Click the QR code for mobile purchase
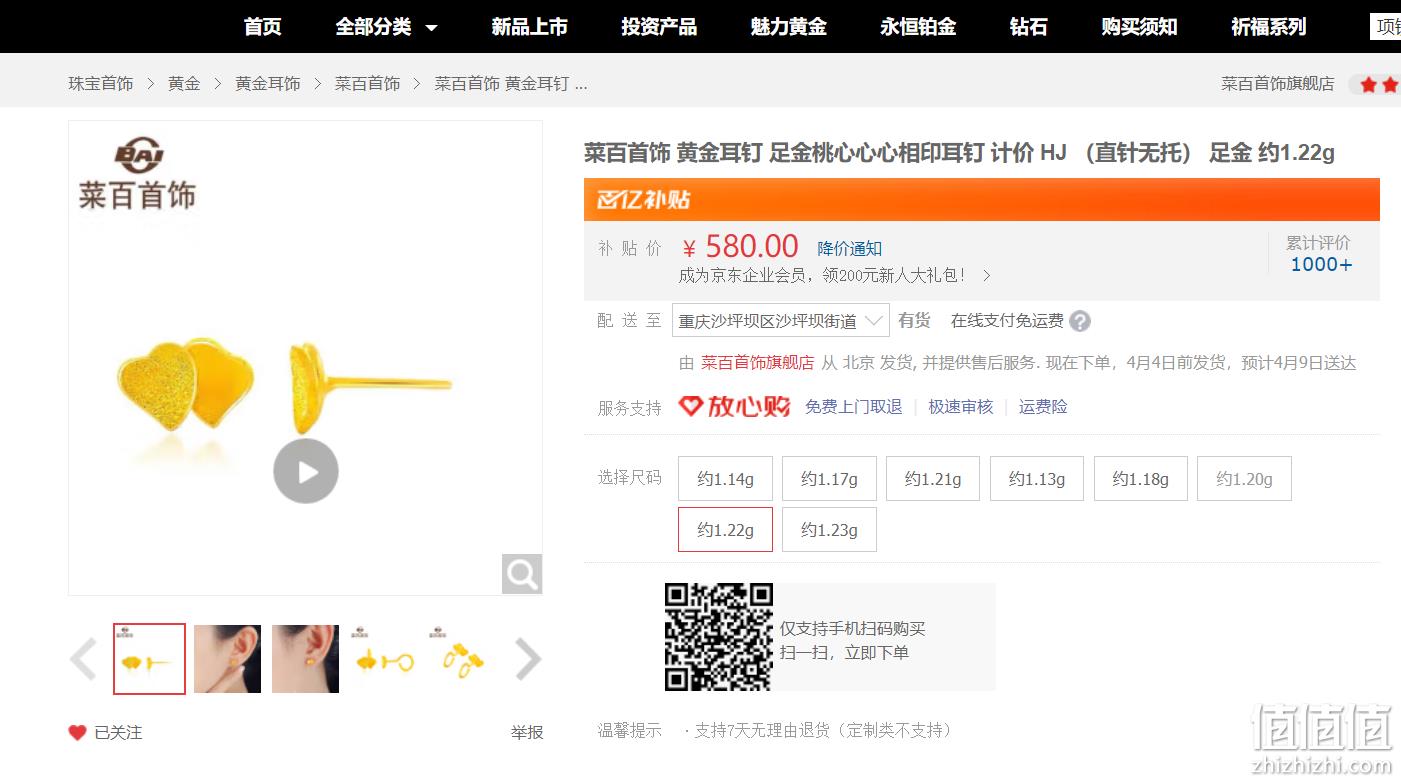This screenshot has width=1401, height=783. tap(719, 637)
